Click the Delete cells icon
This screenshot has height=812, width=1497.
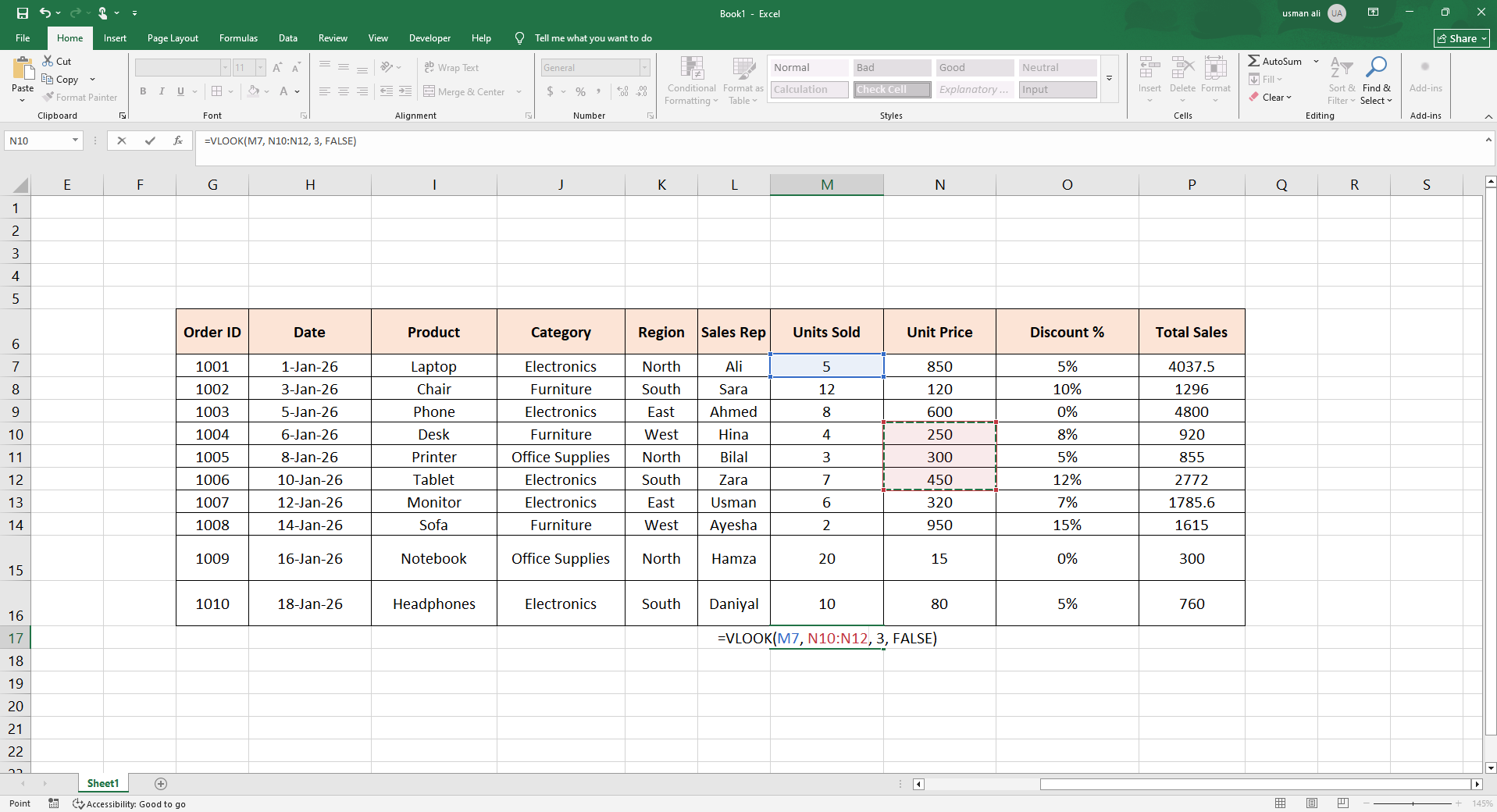point(1182,68)
